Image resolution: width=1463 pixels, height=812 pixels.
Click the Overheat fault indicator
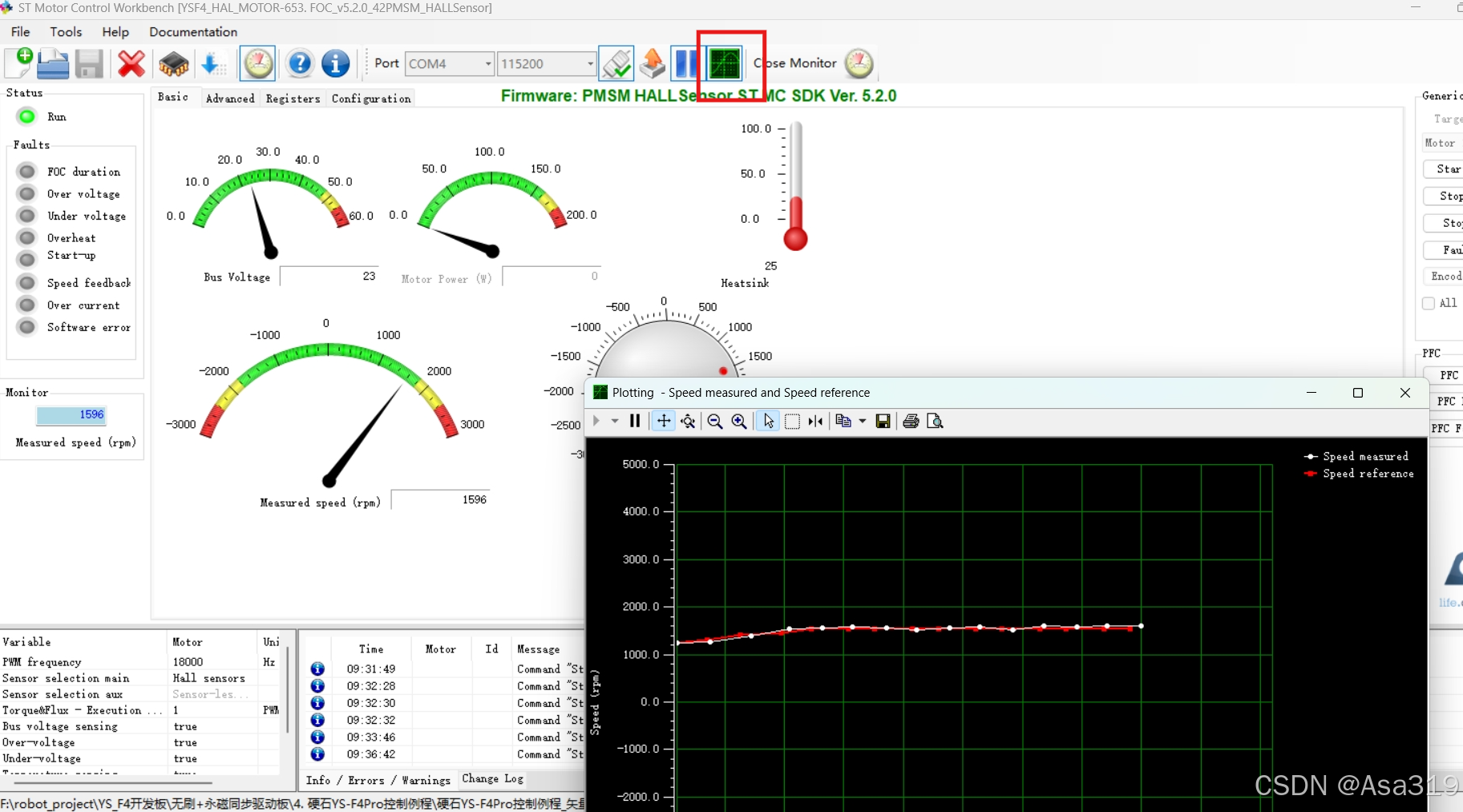[x=26, y=237]
